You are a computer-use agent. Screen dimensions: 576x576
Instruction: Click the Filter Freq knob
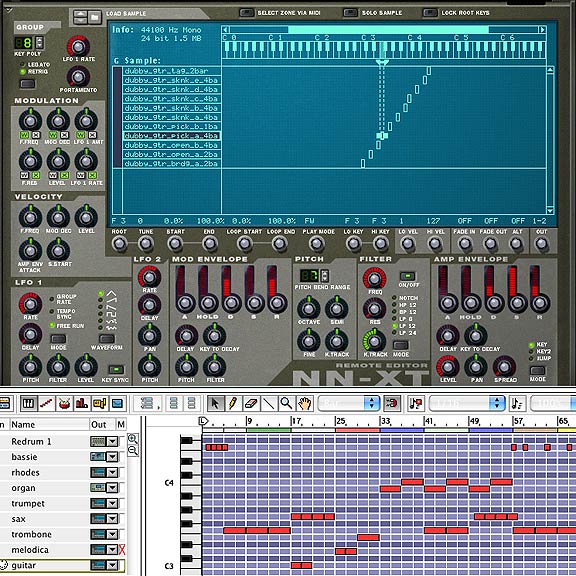point(374,279)
